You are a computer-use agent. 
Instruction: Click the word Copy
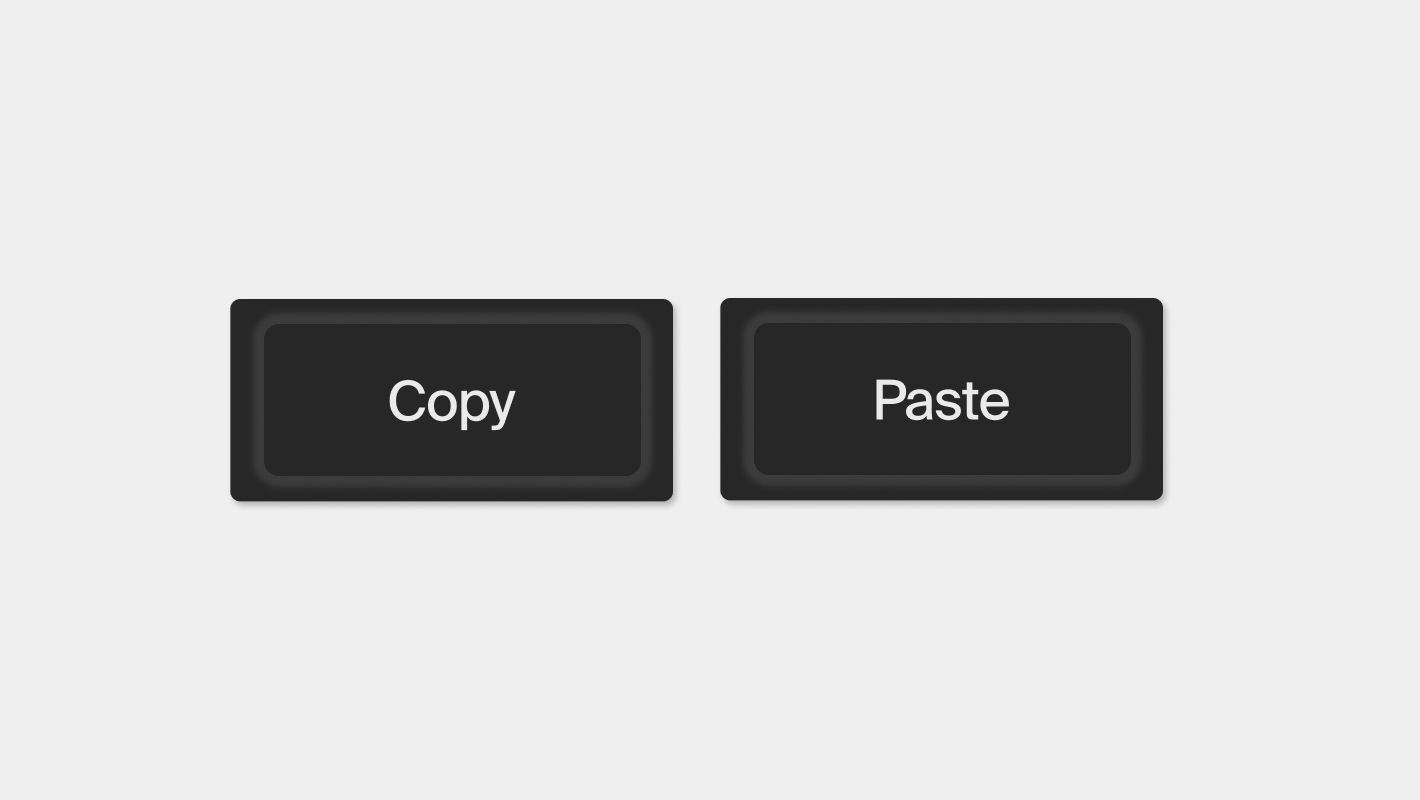point(451,402)
